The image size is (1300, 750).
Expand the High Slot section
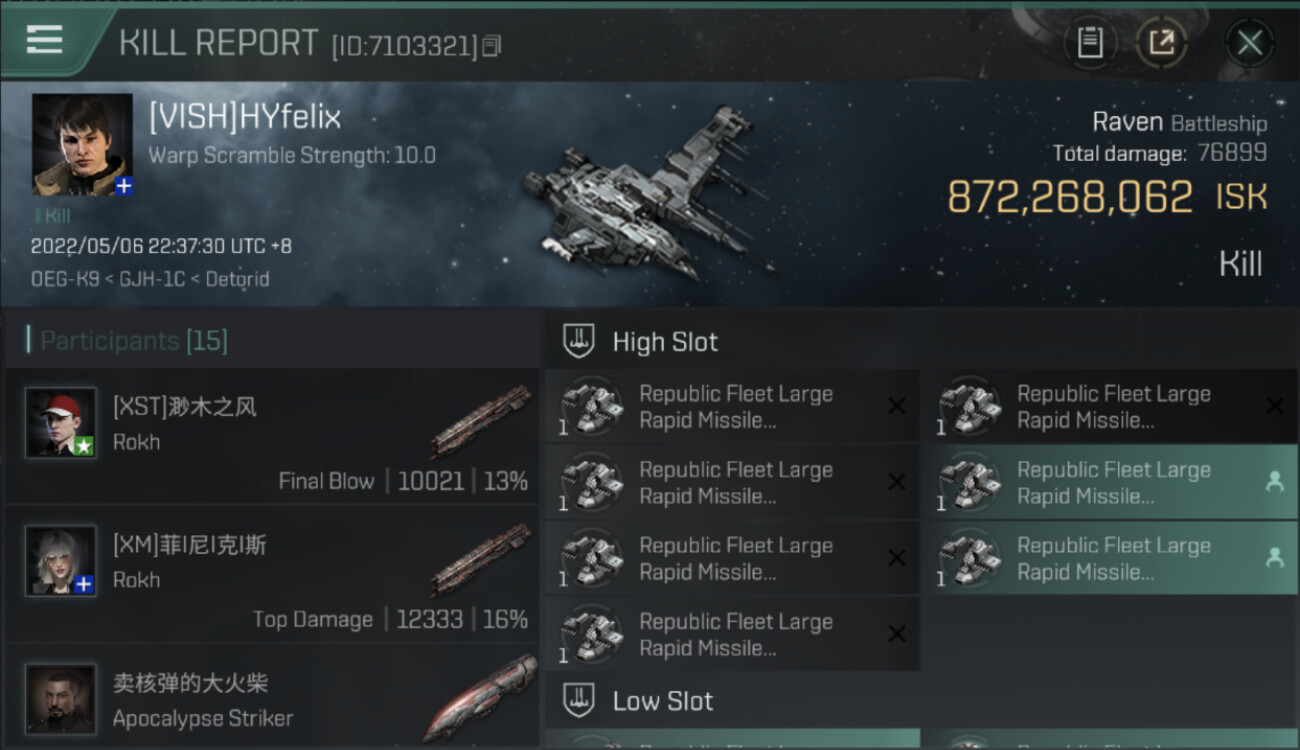click(x=665, y=342)
